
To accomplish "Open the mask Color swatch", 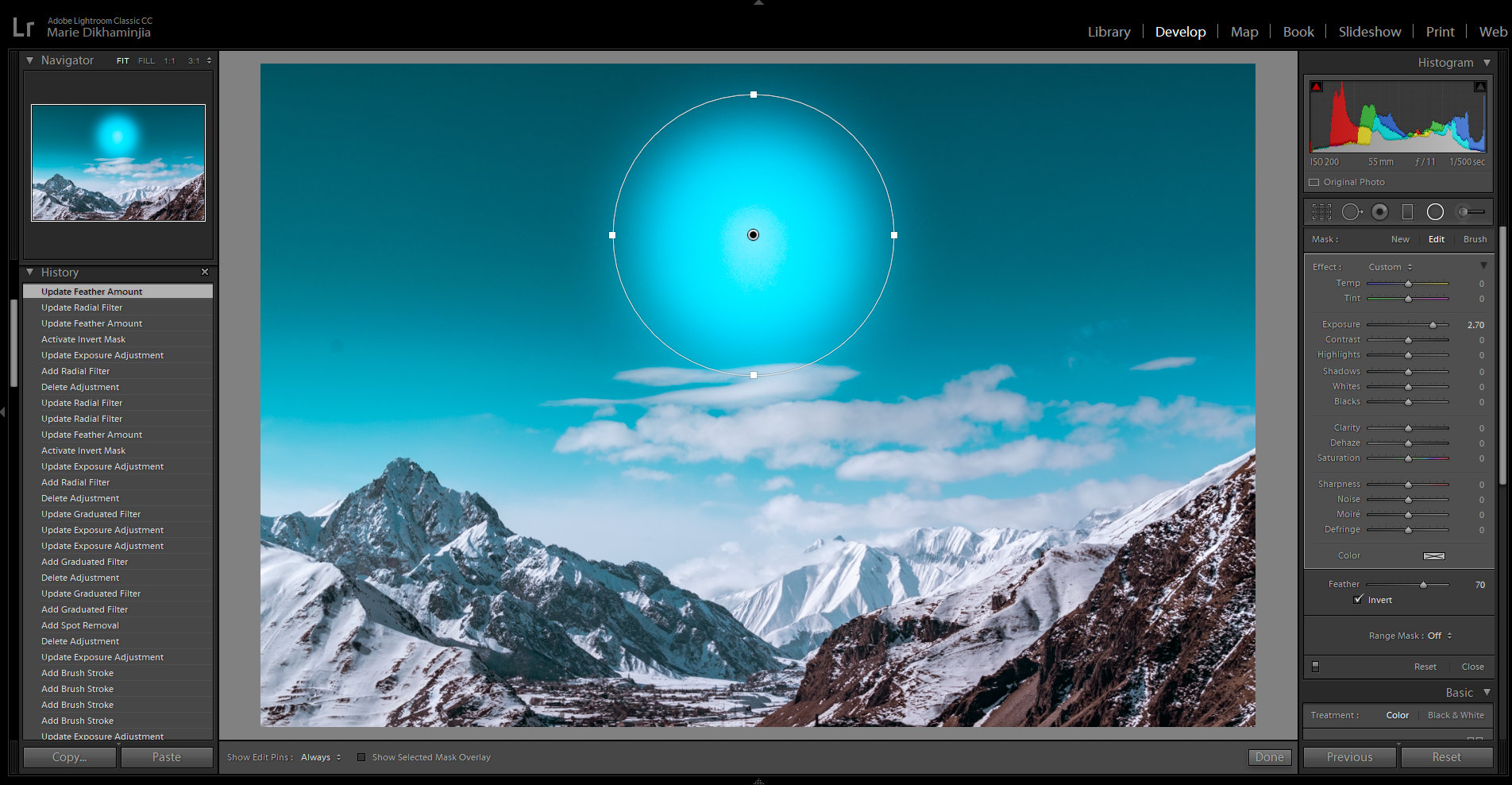I will (1433, 555).
